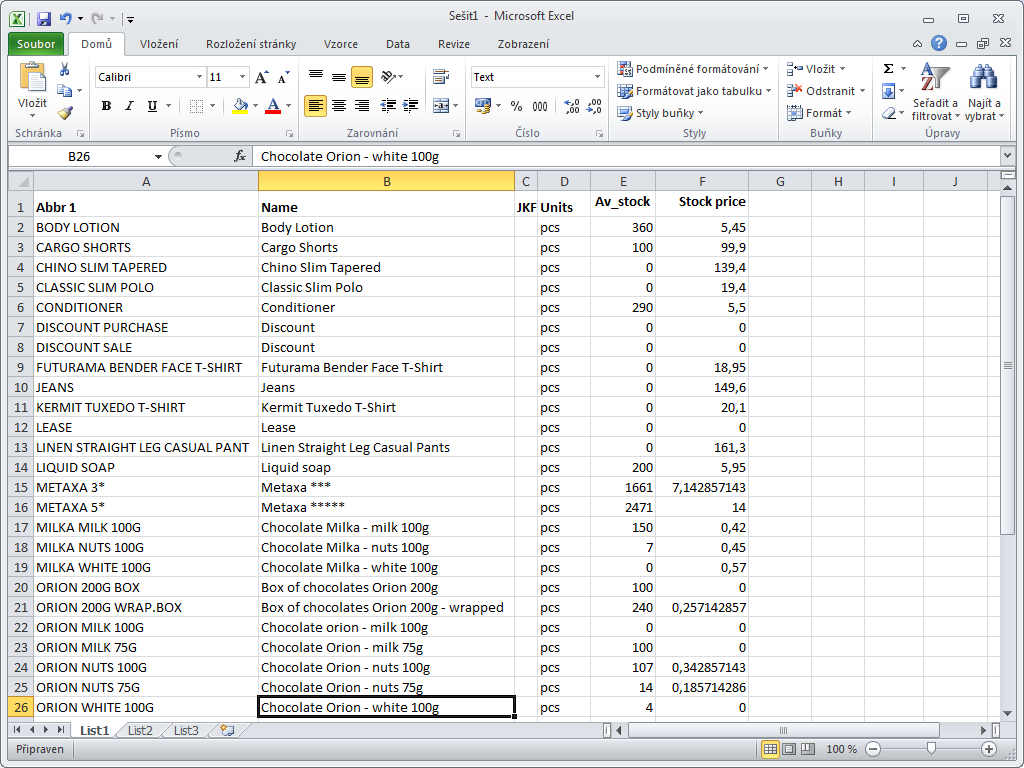Align cell text to the right
1024x768 pixels.
pos(362,106)
